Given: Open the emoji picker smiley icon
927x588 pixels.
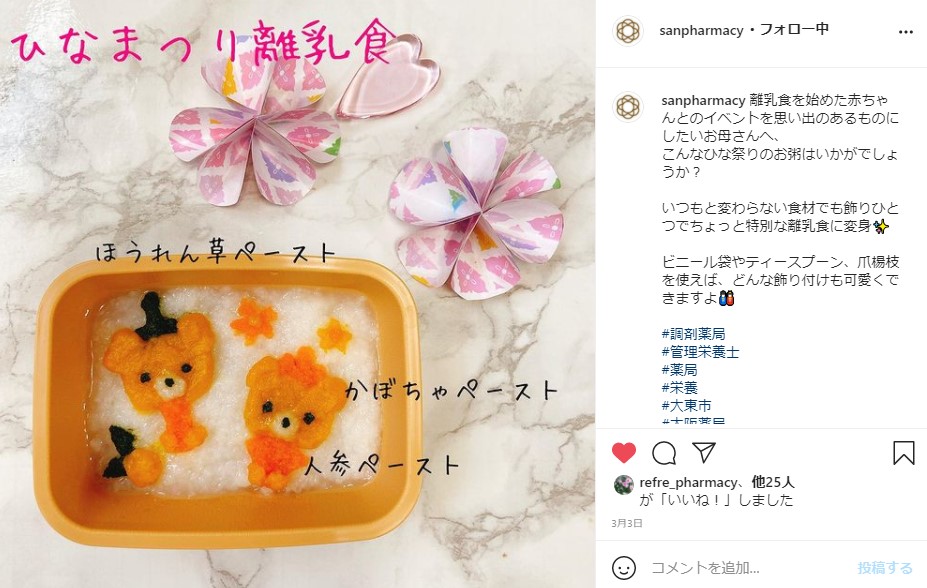Looking at the screenshot, I should coord(624,568).
